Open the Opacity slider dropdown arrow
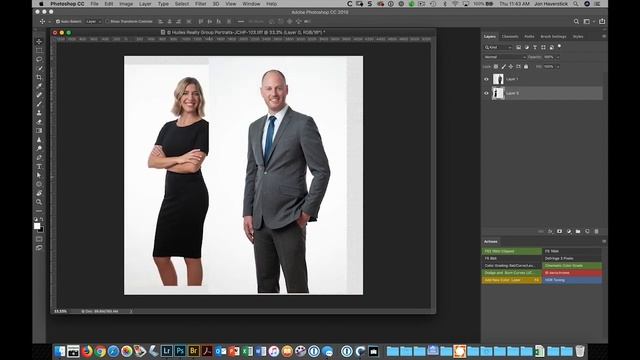The width and height of the screenshot is (640, 360). point(558,57)
